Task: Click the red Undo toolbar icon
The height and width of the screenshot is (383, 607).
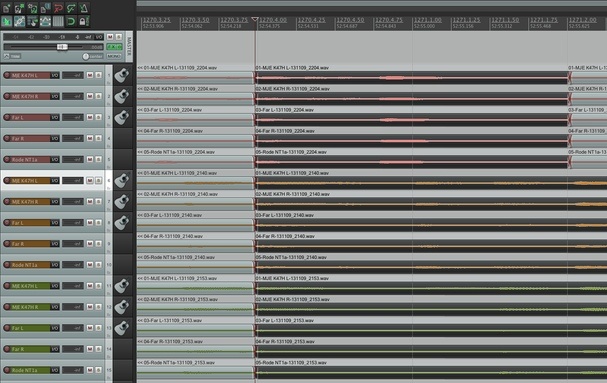Action: click(x=58, y=8)
